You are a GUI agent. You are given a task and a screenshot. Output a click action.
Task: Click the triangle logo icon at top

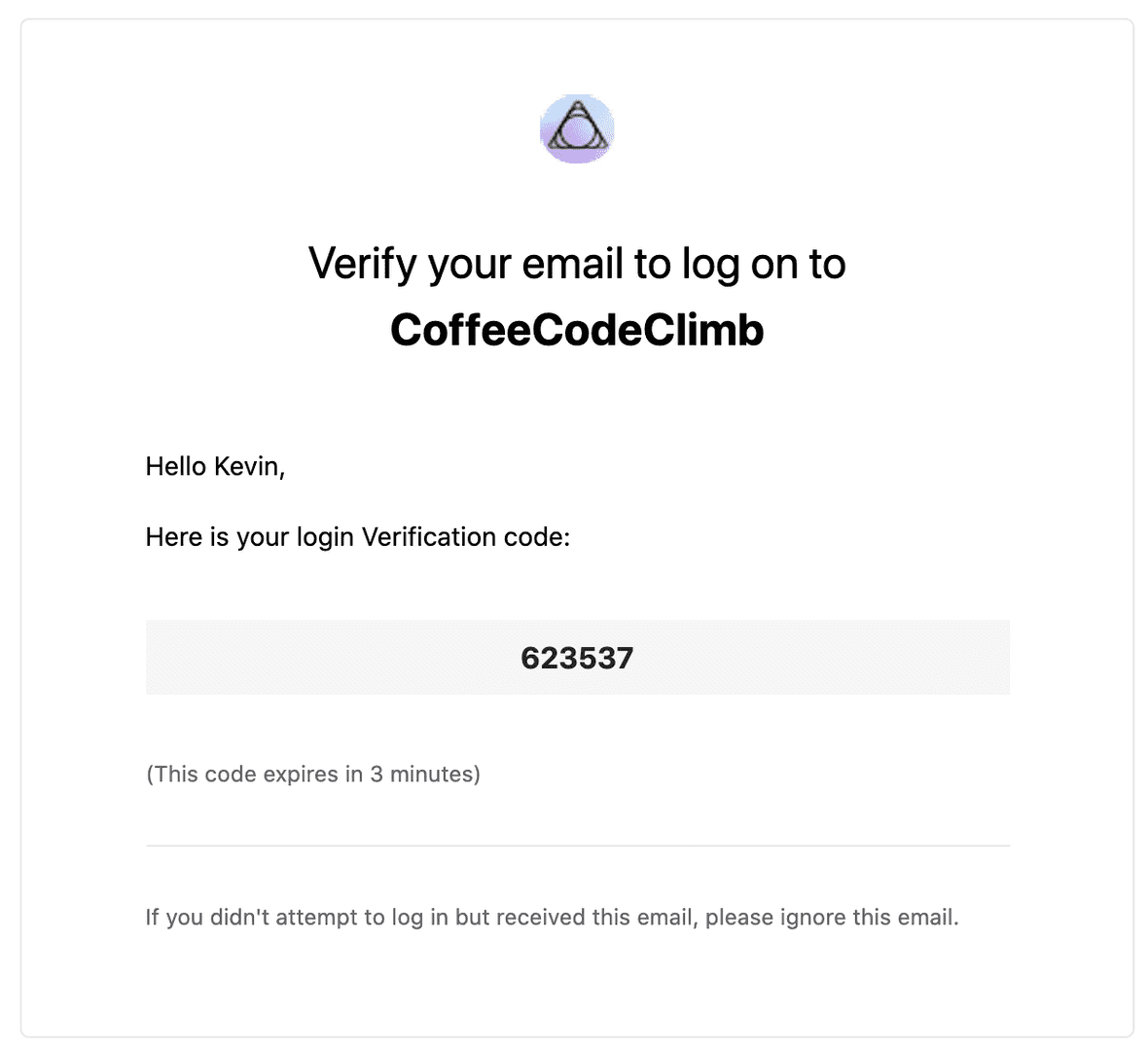pyautogui.click(x=577, y=129)
